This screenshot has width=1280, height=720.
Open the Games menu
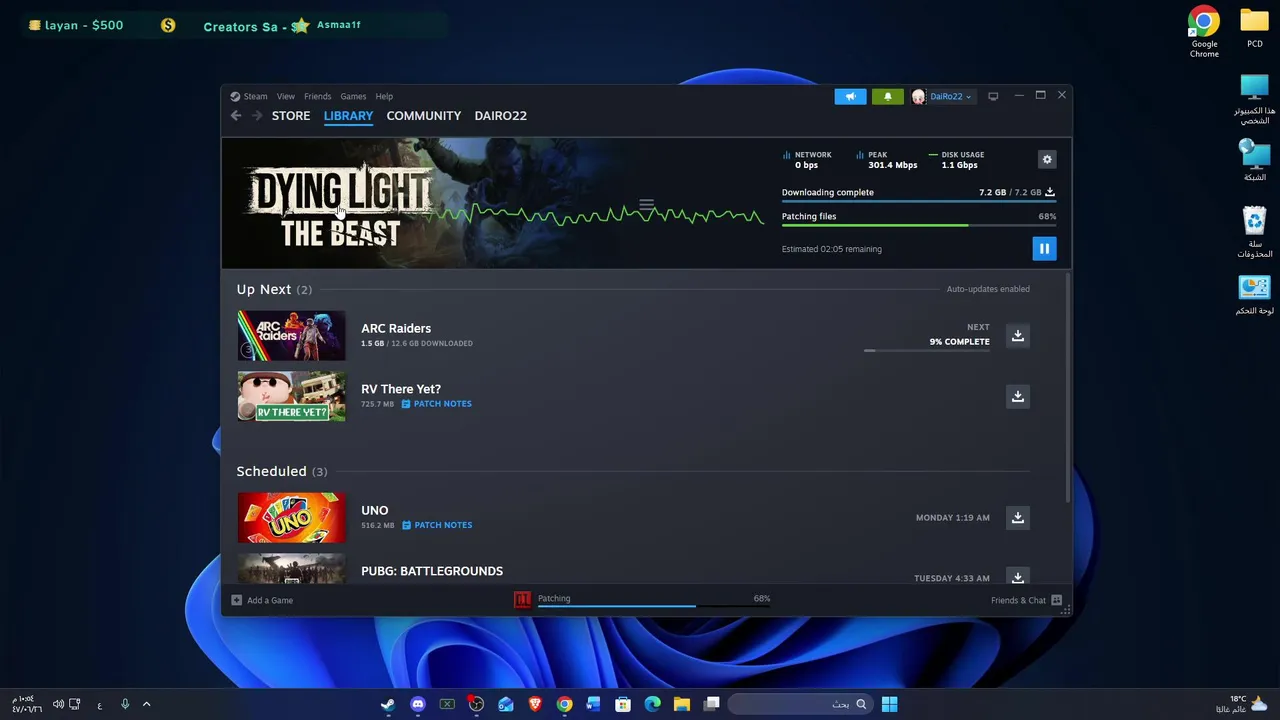point(353,96)
